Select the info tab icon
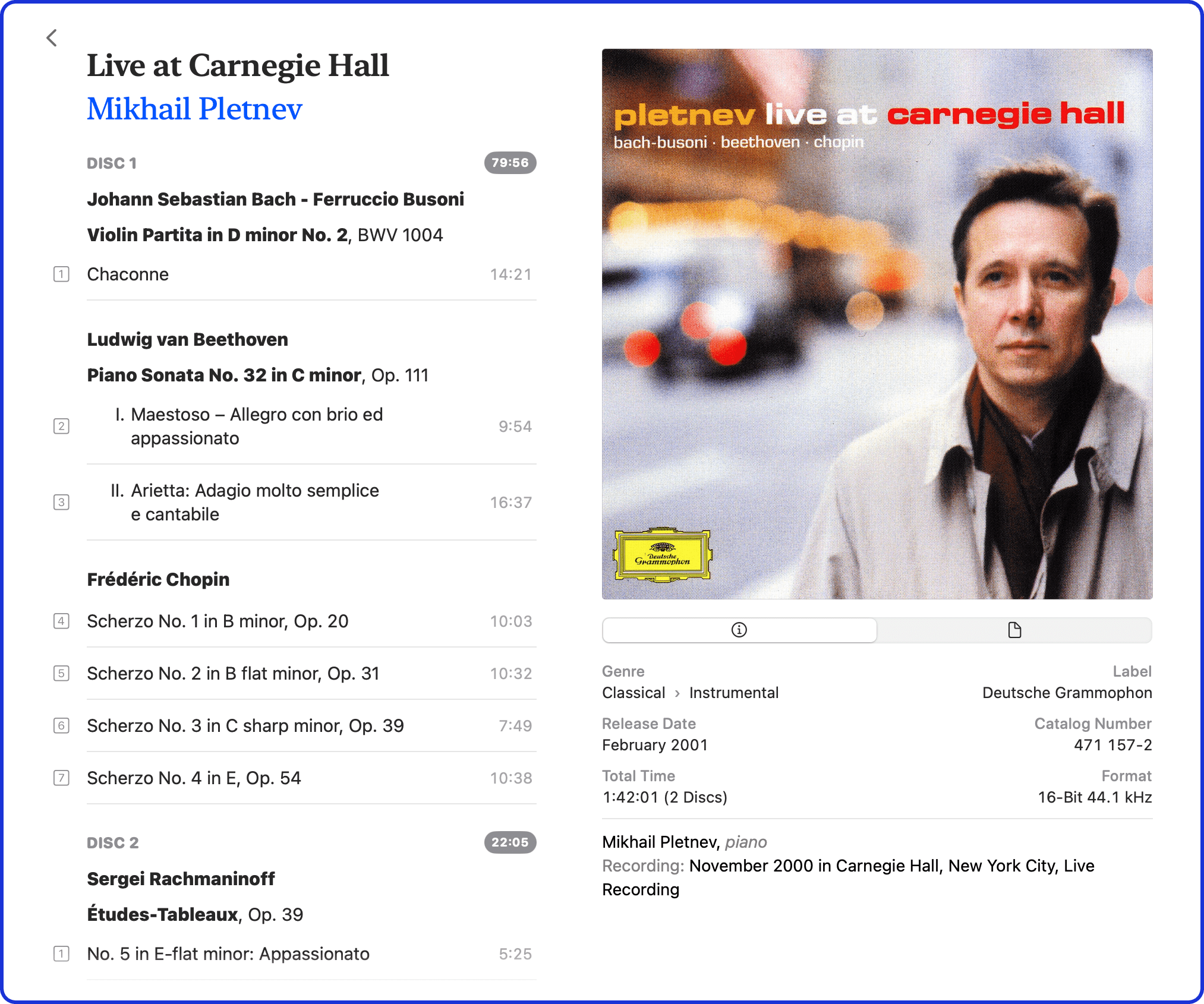The width and height of the screenshot is (1204, 1004). click(739, 630)
